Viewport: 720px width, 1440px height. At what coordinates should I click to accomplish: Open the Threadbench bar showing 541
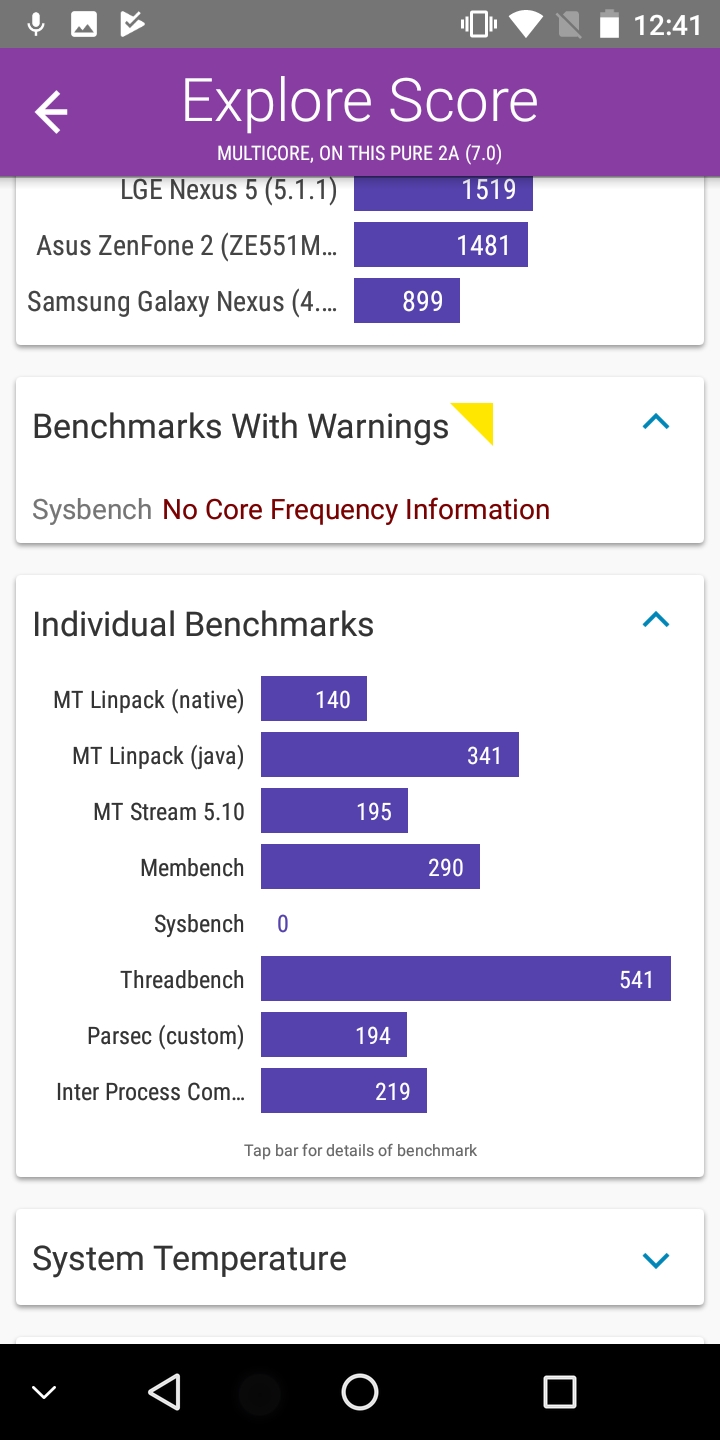tap(465, 979)
